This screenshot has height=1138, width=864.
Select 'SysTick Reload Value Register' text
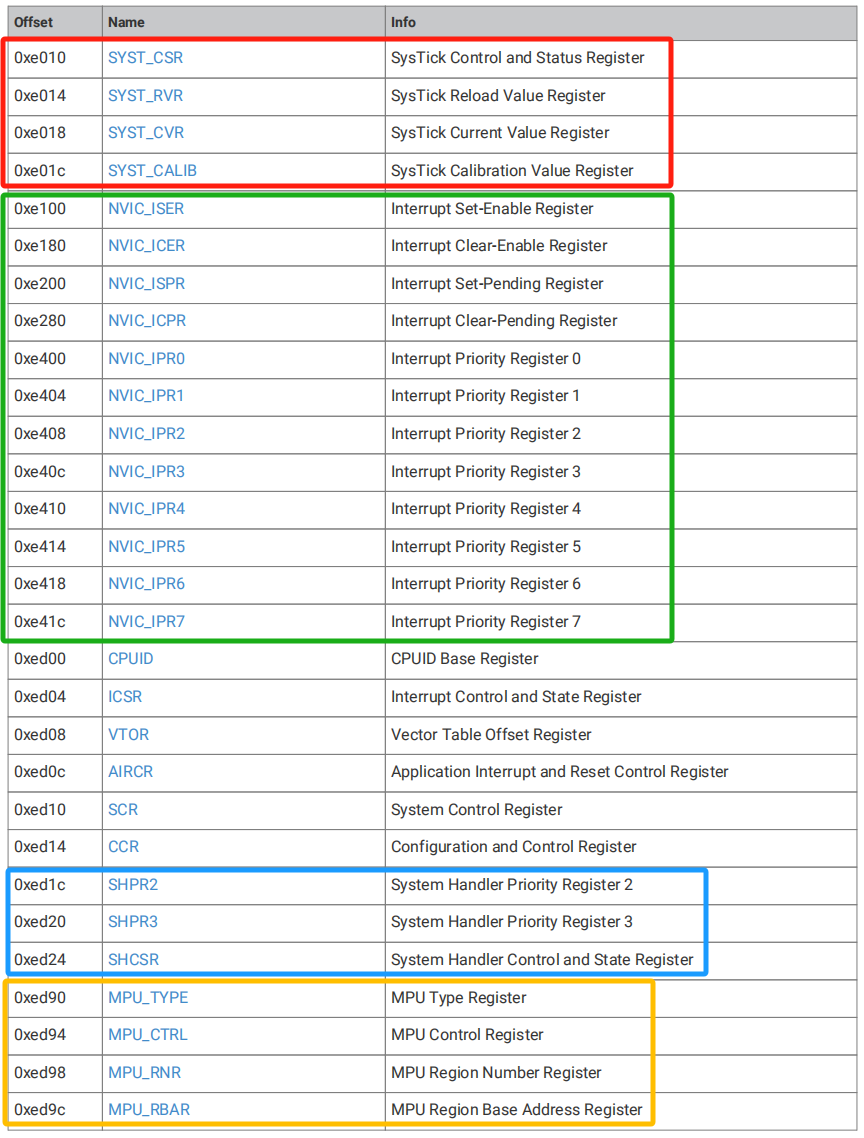point(498,96)
